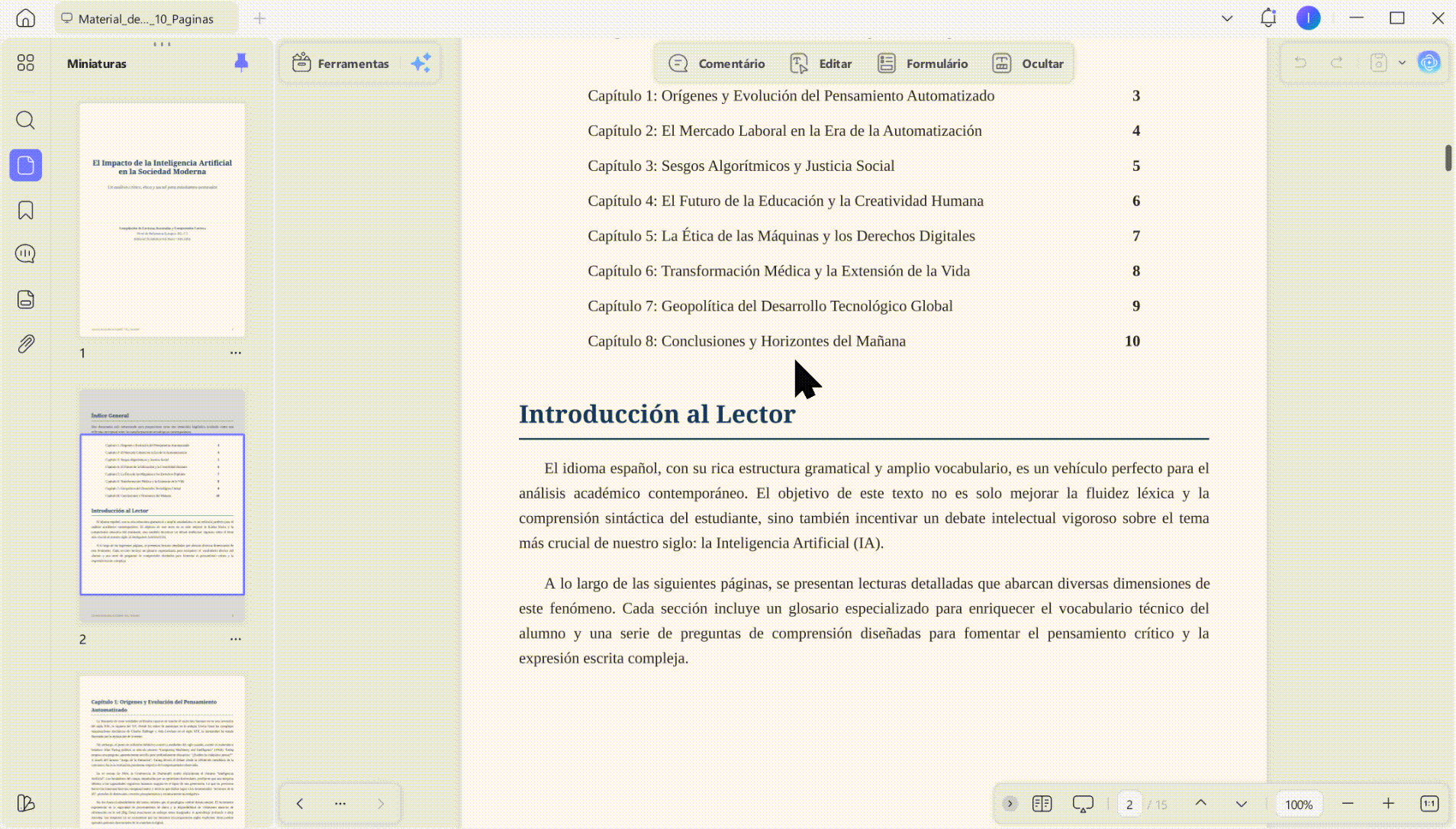Open the user account avatar
Viewport: 1456px width, 829px height.
tap(1309, 18)
